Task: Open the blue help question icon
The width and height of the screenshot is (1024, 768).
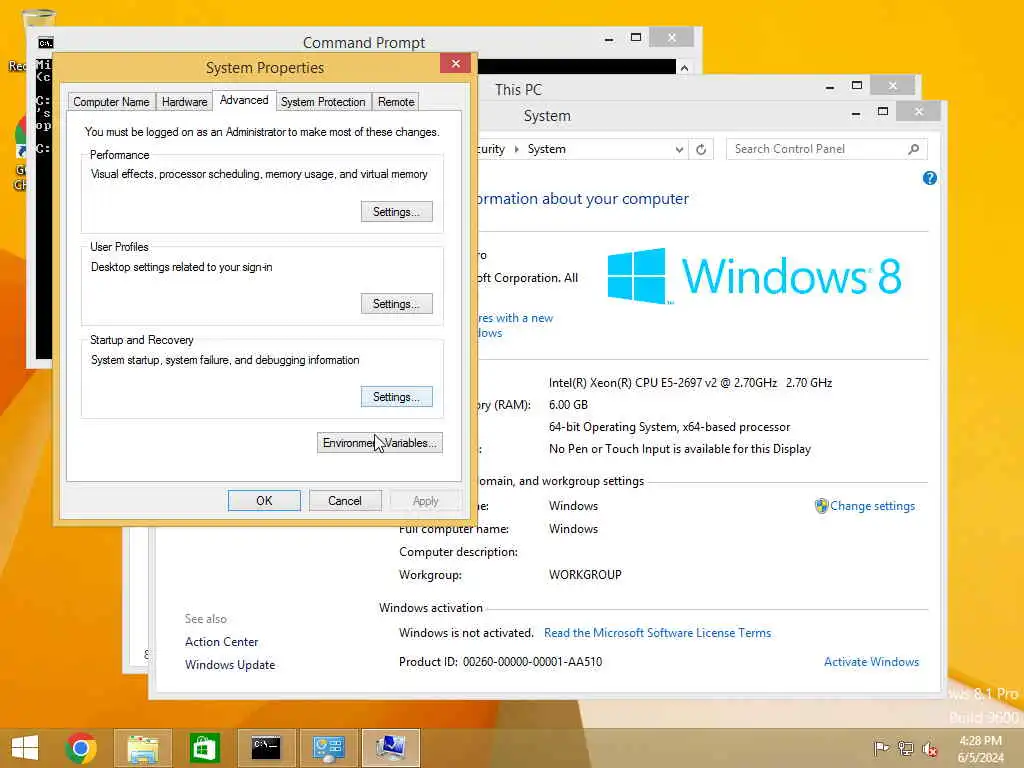Action: click(930, 178)
